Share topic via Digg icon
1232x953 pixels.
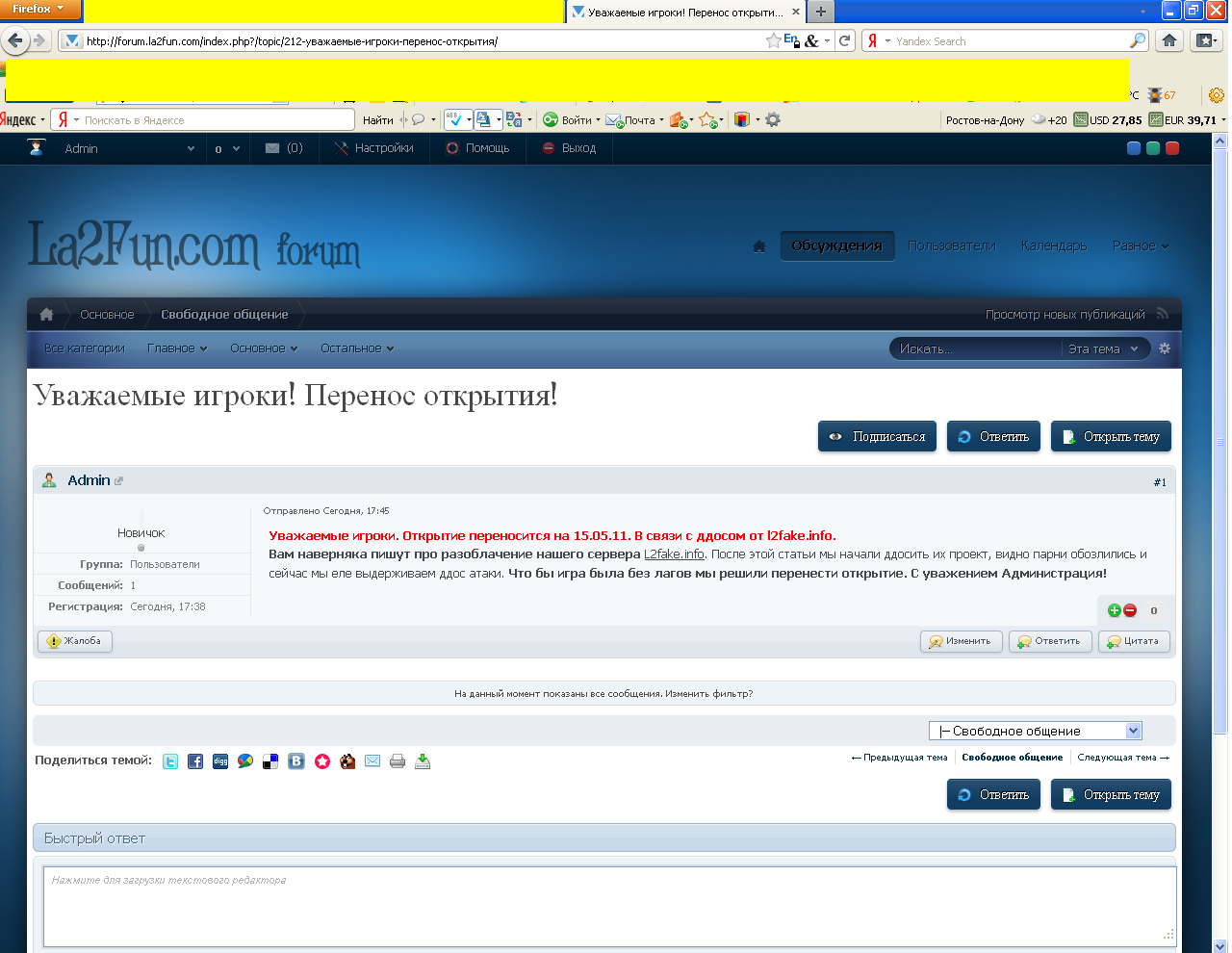[x=220, y=761]
